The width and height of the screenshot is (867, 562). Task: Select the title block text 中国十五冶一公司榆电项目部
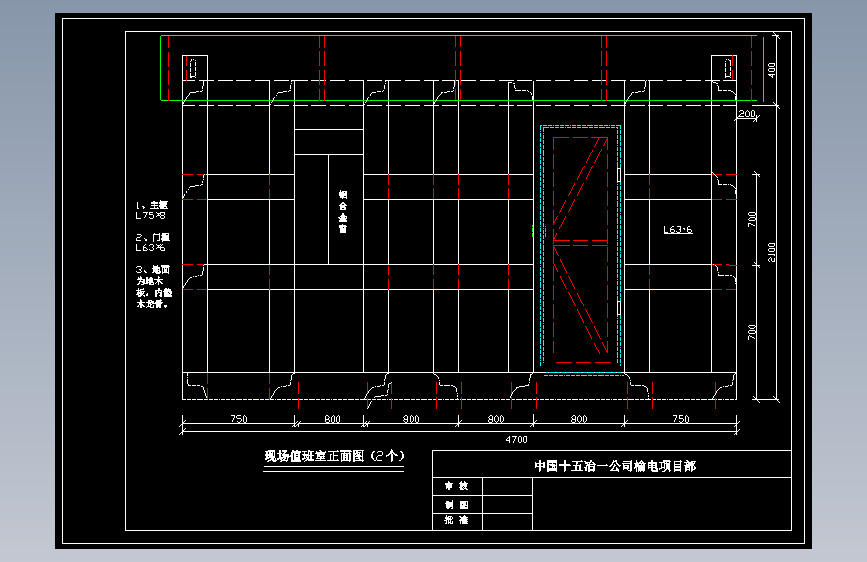tap(615, 466)
